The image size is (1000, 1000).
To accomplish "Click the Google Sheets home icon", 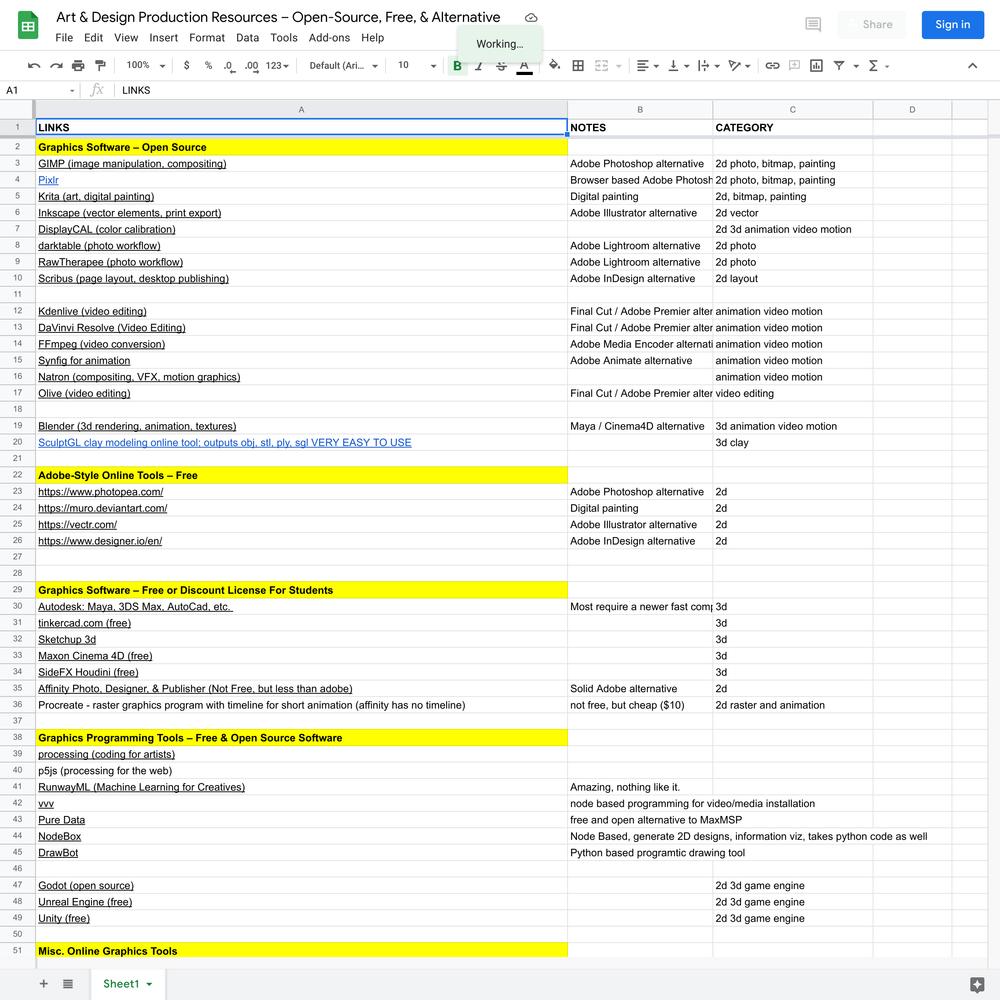I will coord(28,26).
